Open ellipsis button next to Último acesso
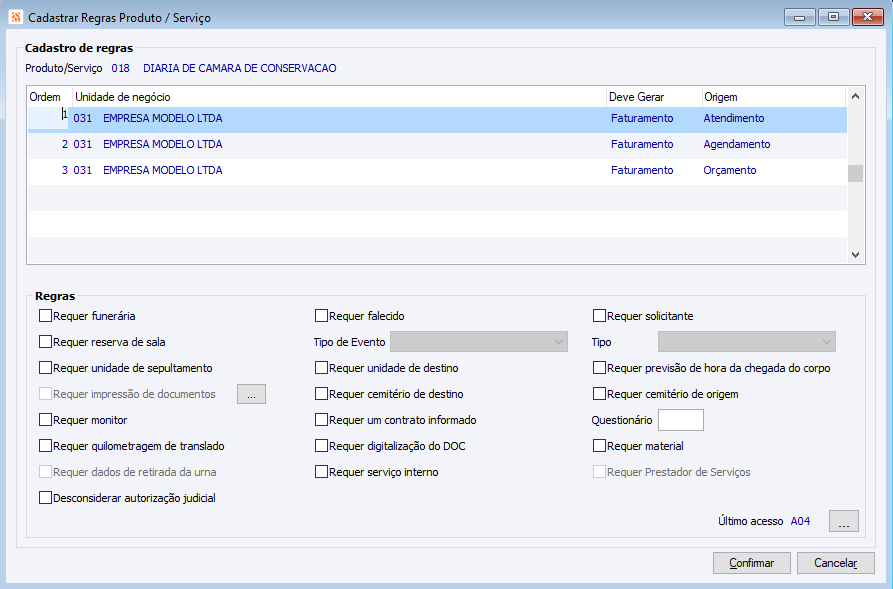 point(843,521)
